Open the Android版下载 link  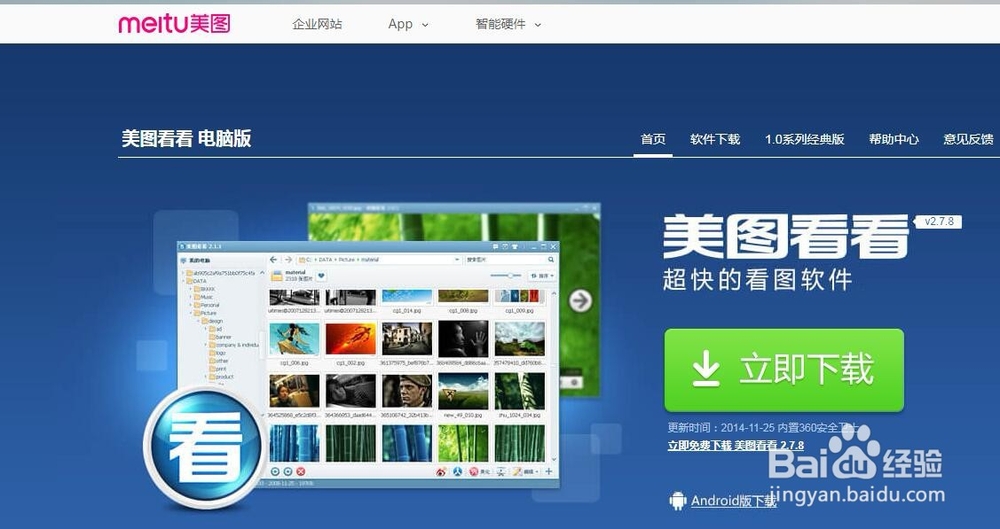click(733, 501)
